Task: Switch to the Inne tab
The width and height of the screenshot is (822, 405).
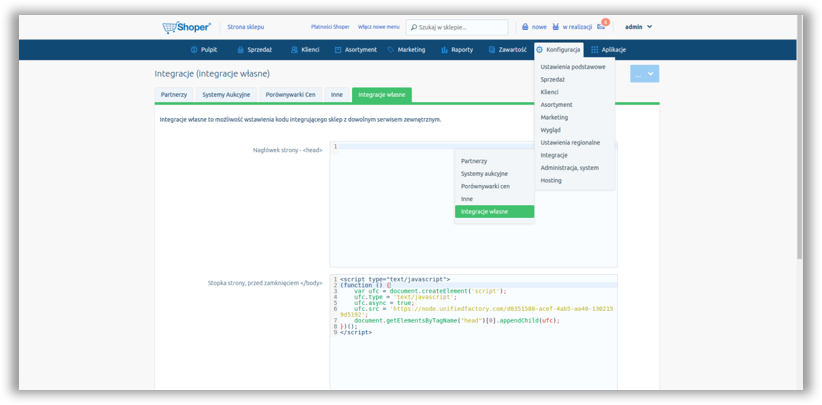Action: (x=337, y=95)
